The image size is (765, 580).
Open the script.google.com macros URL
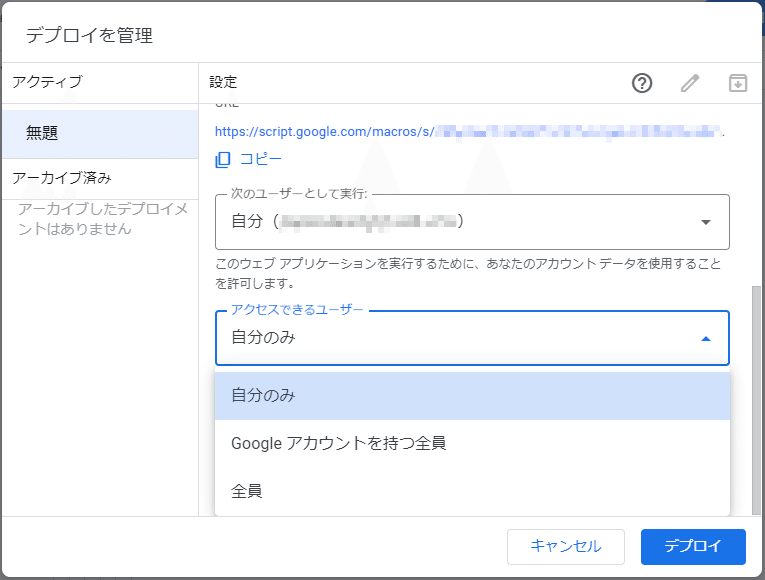coord(469,132)
